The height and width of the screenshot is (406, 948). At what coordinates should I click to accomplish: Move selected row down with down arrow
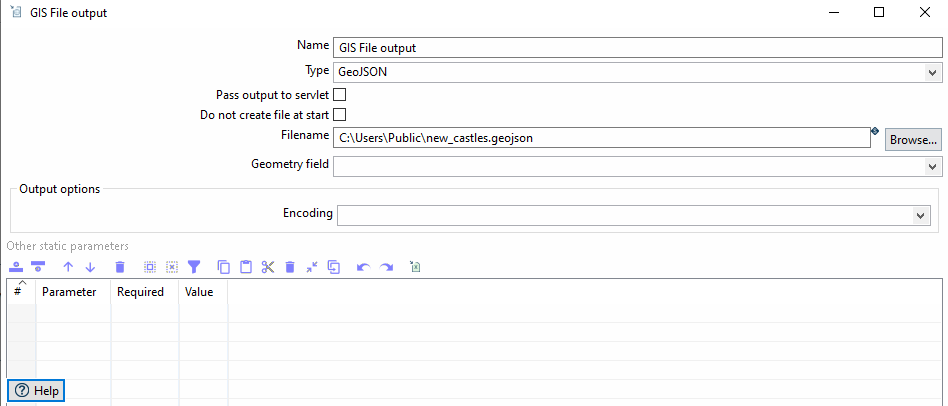point(90,266)
